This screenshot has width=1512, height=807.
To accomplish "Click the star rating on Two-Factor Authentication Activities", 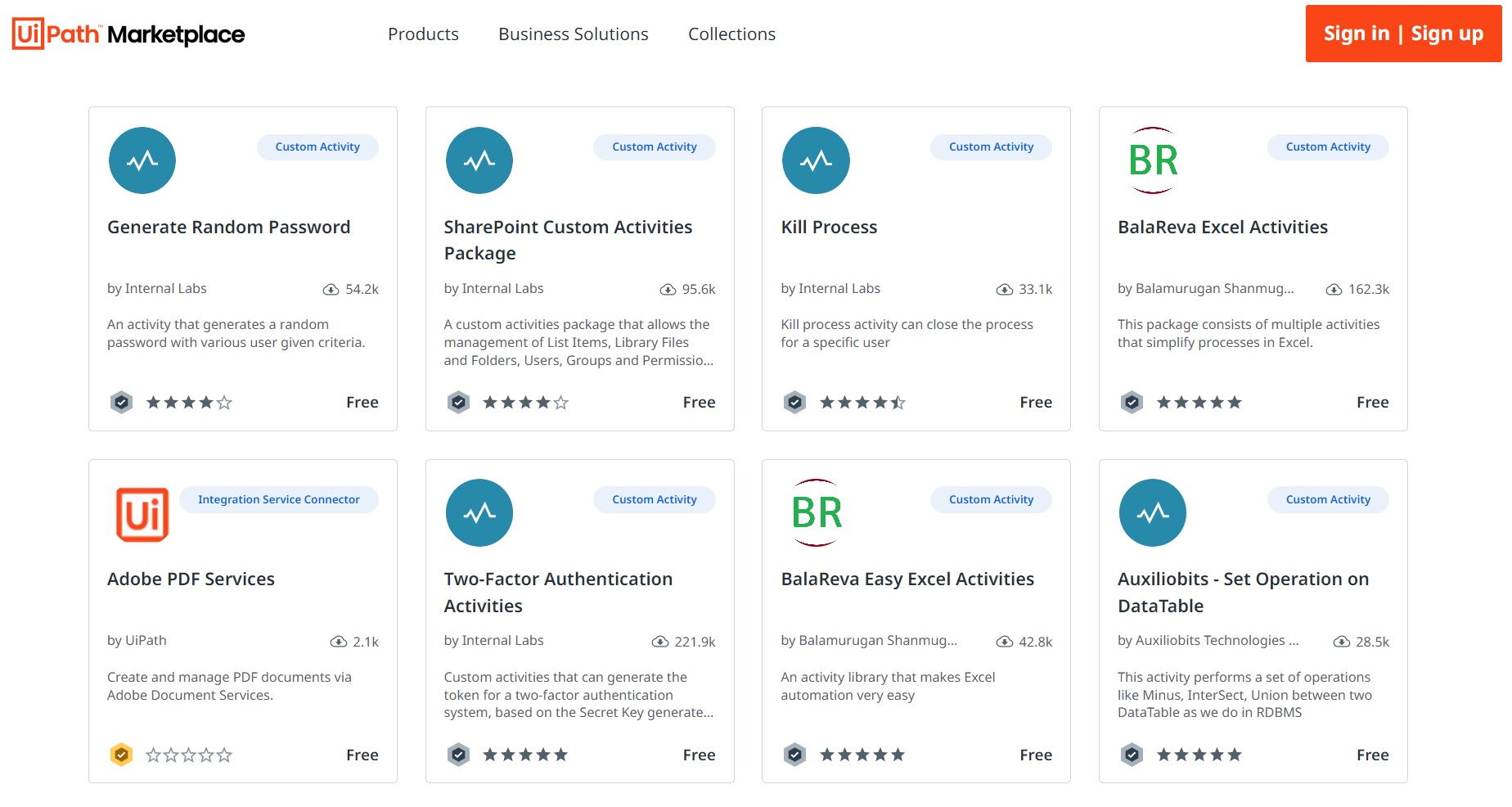I will 525,755.
